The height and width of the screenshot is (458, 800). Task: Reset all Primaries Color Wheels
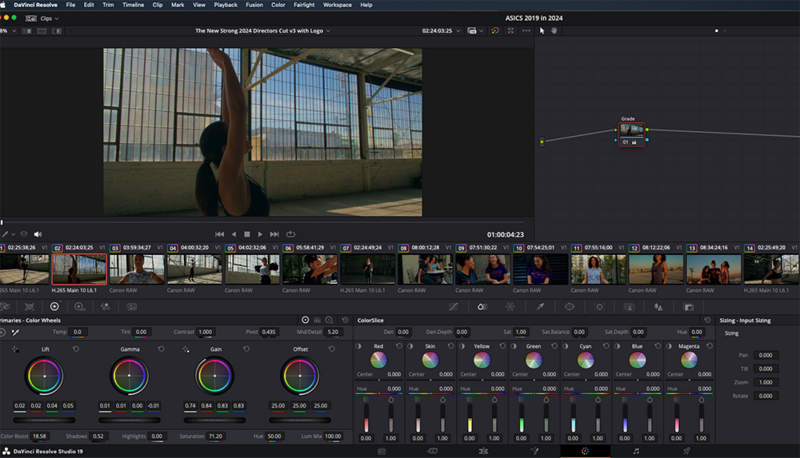coord(345,320)
